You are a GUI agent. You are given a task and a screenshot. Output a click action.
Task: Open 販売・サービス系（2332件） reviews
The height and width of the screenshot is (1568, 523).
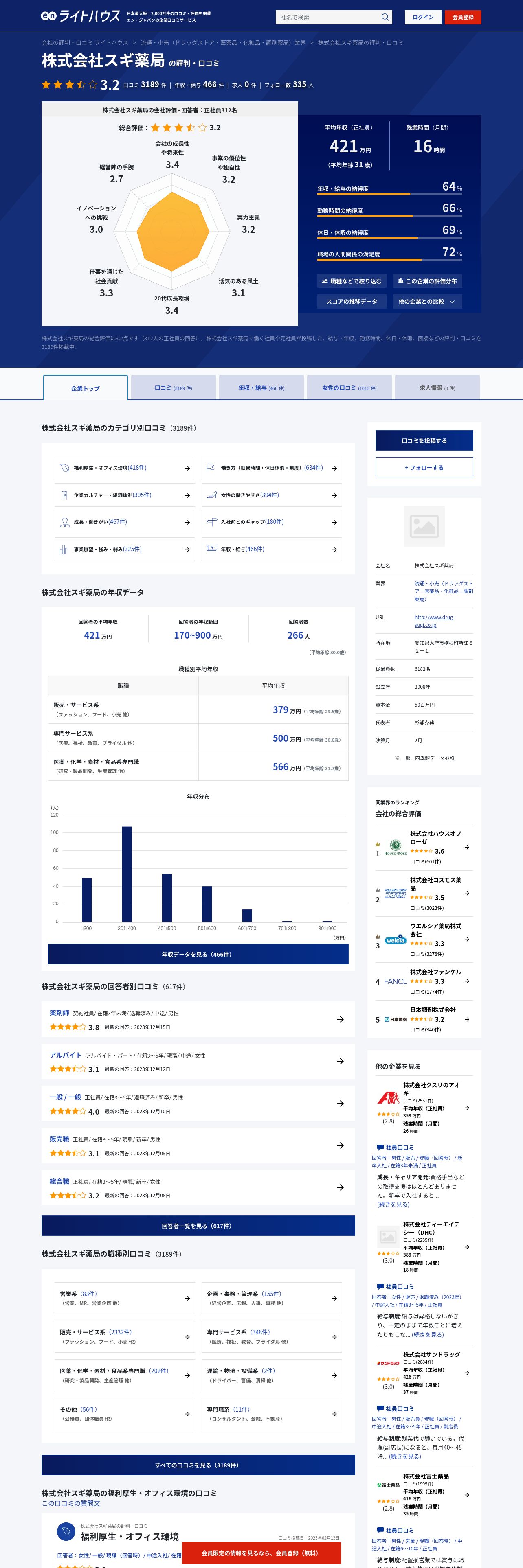pos(125,1337)
